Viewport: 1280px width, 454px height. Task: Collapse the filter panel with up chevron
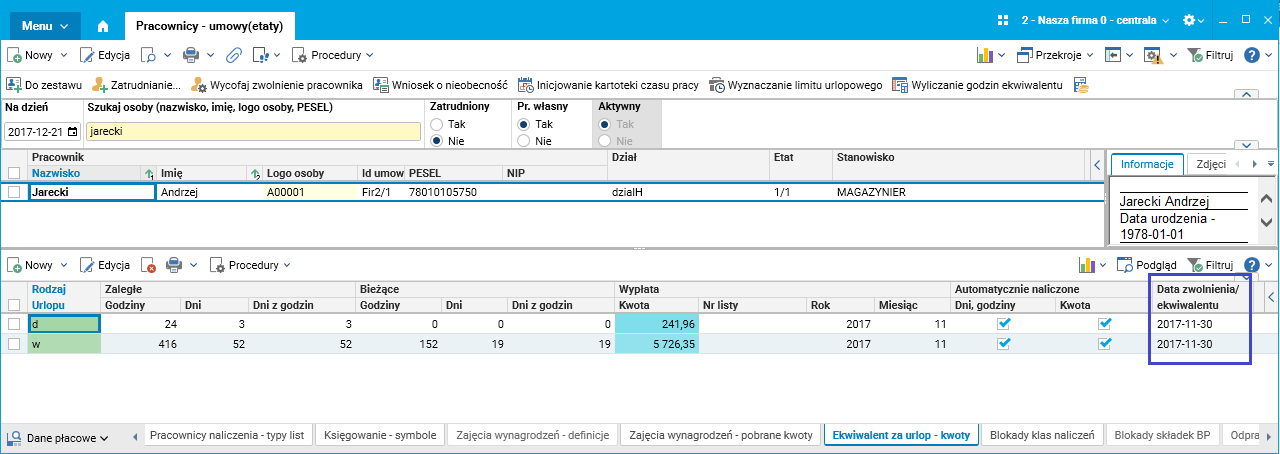1244,94
